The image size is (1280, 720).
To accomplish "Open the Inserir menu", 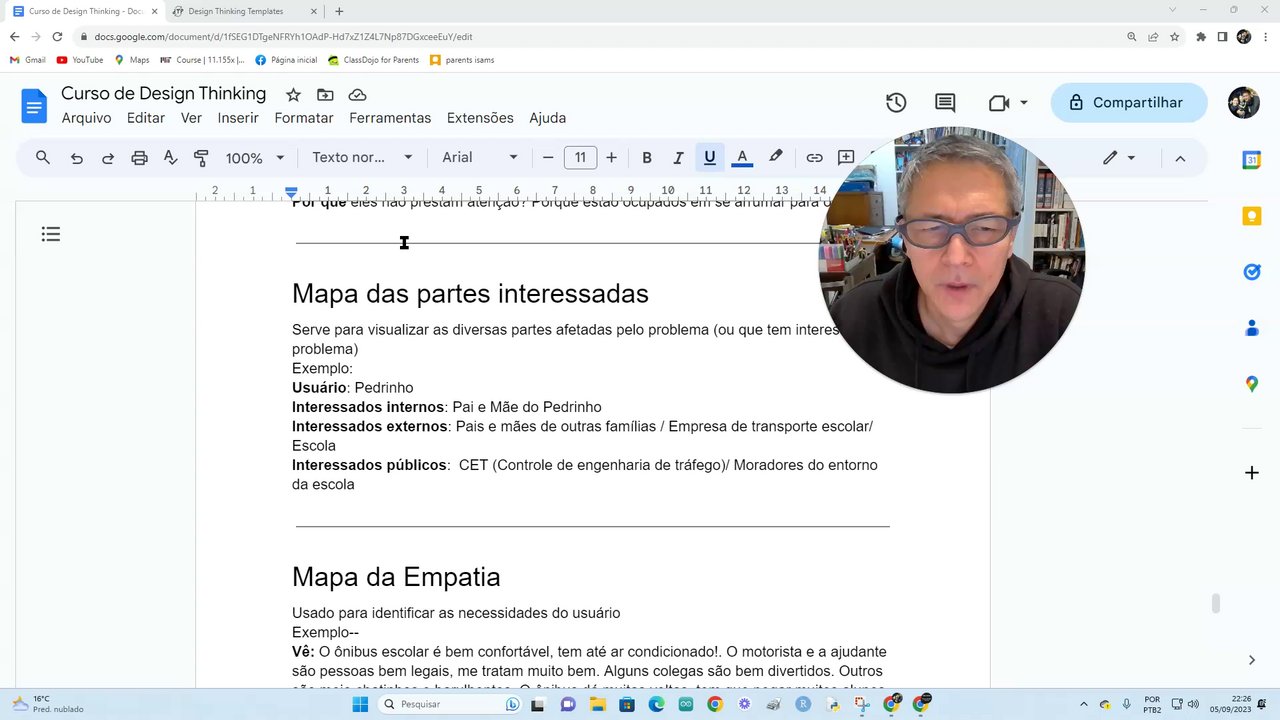I will [x=238, y=118].
